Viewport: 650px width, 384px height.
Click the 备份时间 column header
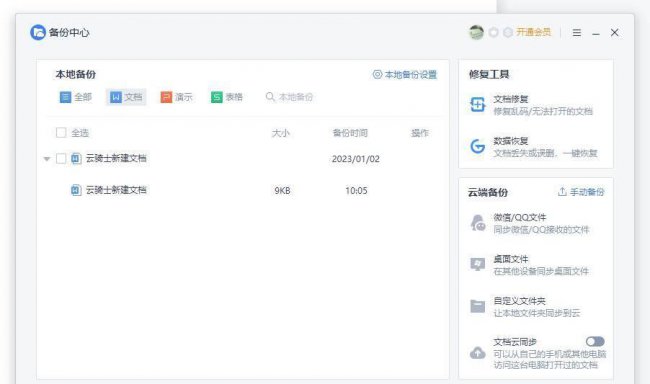pos(350,133)
